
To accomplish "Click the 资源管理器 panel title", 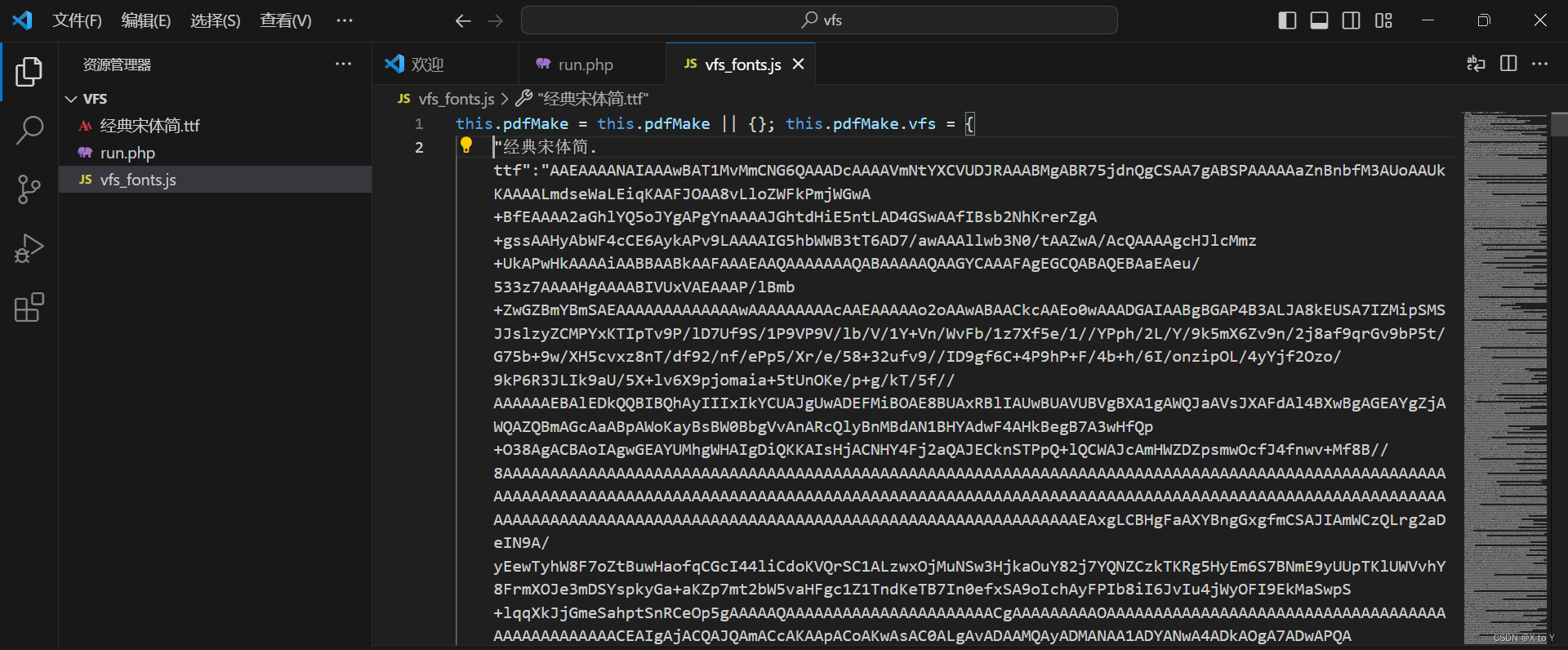I will coord(117,65).
